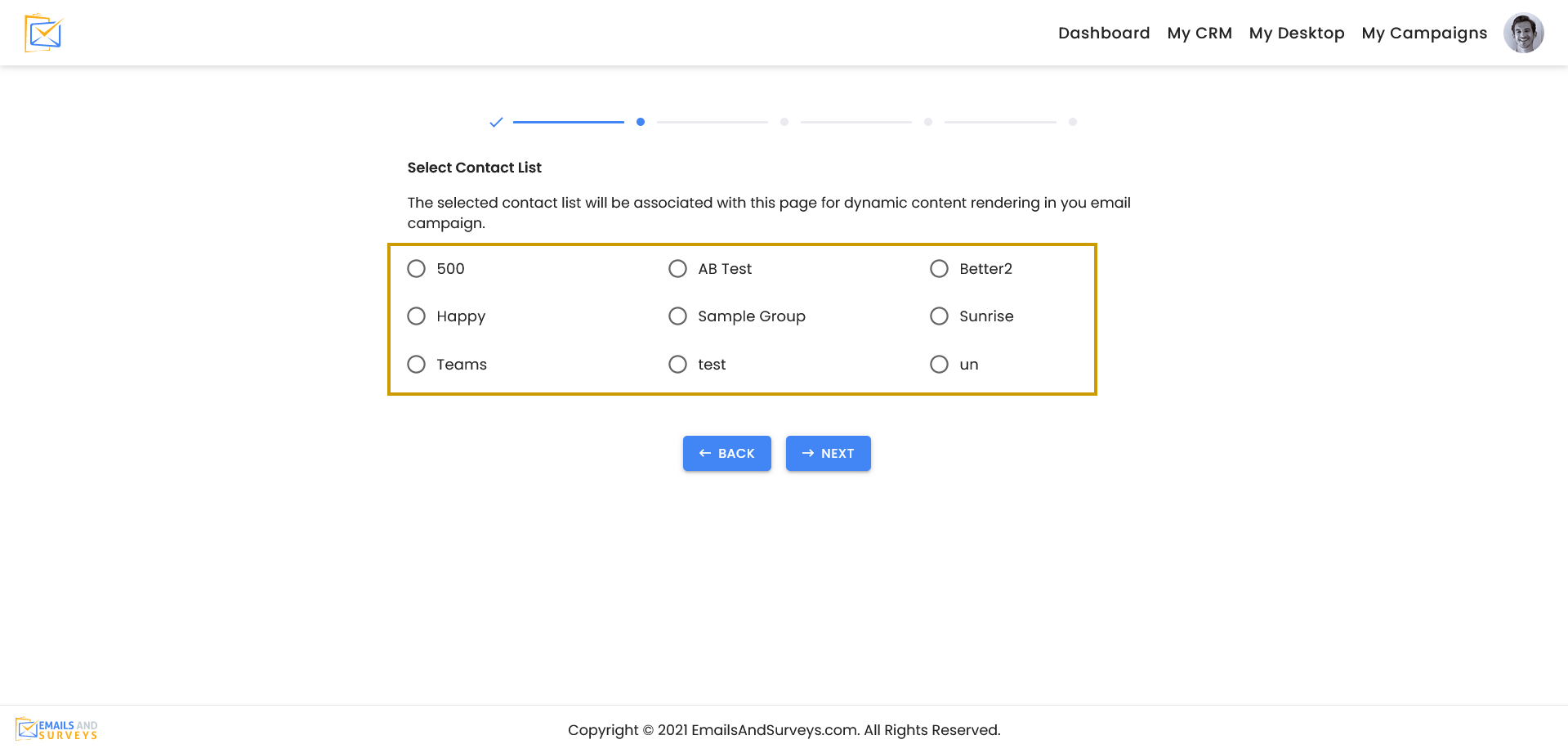Viewport: 1568px width, 753px height.
Task: Choose the Sunrise contact list
Action: 939,316
